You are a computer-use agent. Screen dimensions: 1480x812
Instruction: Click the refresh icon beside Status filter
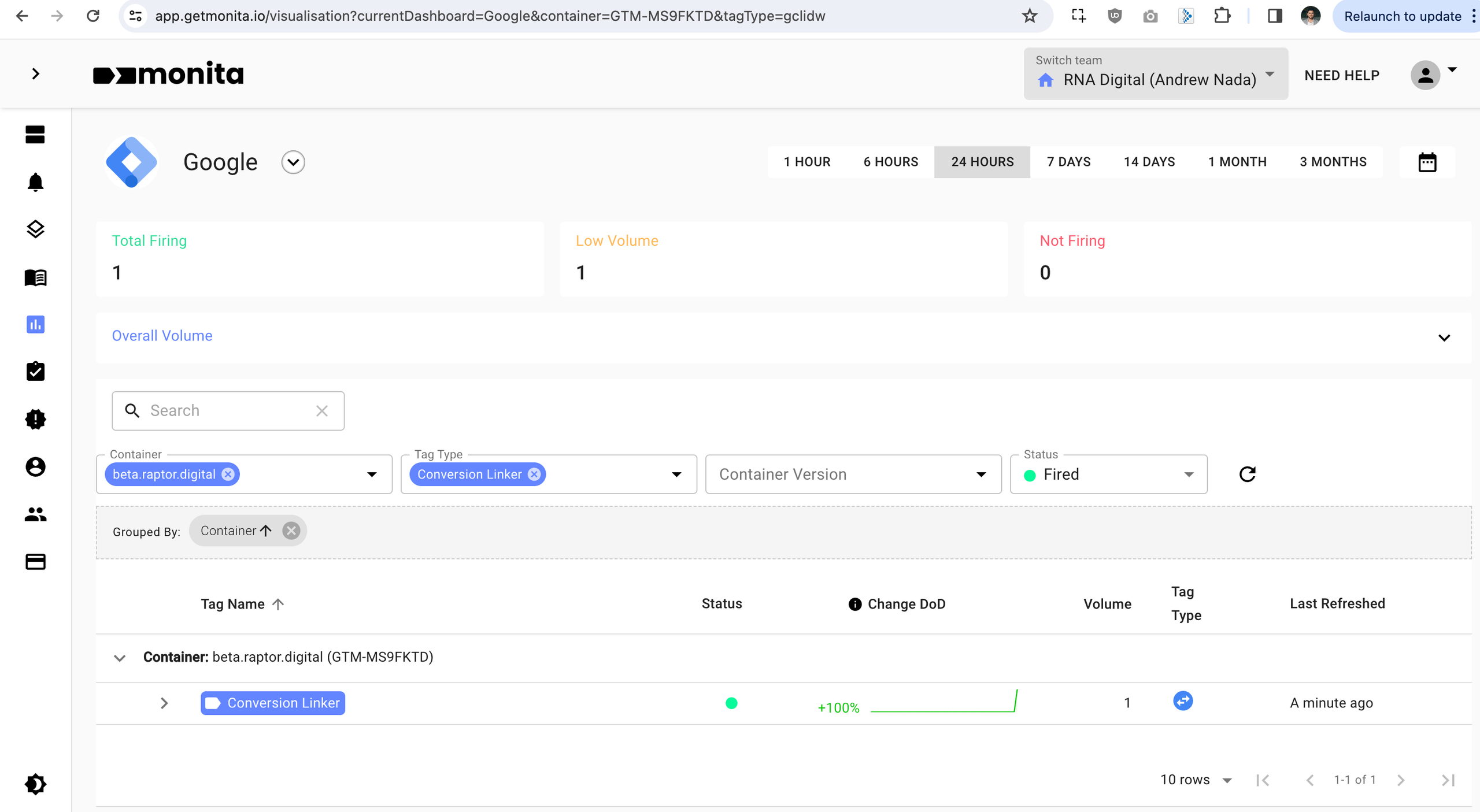pyautogui.click(x=1247, y=474)
